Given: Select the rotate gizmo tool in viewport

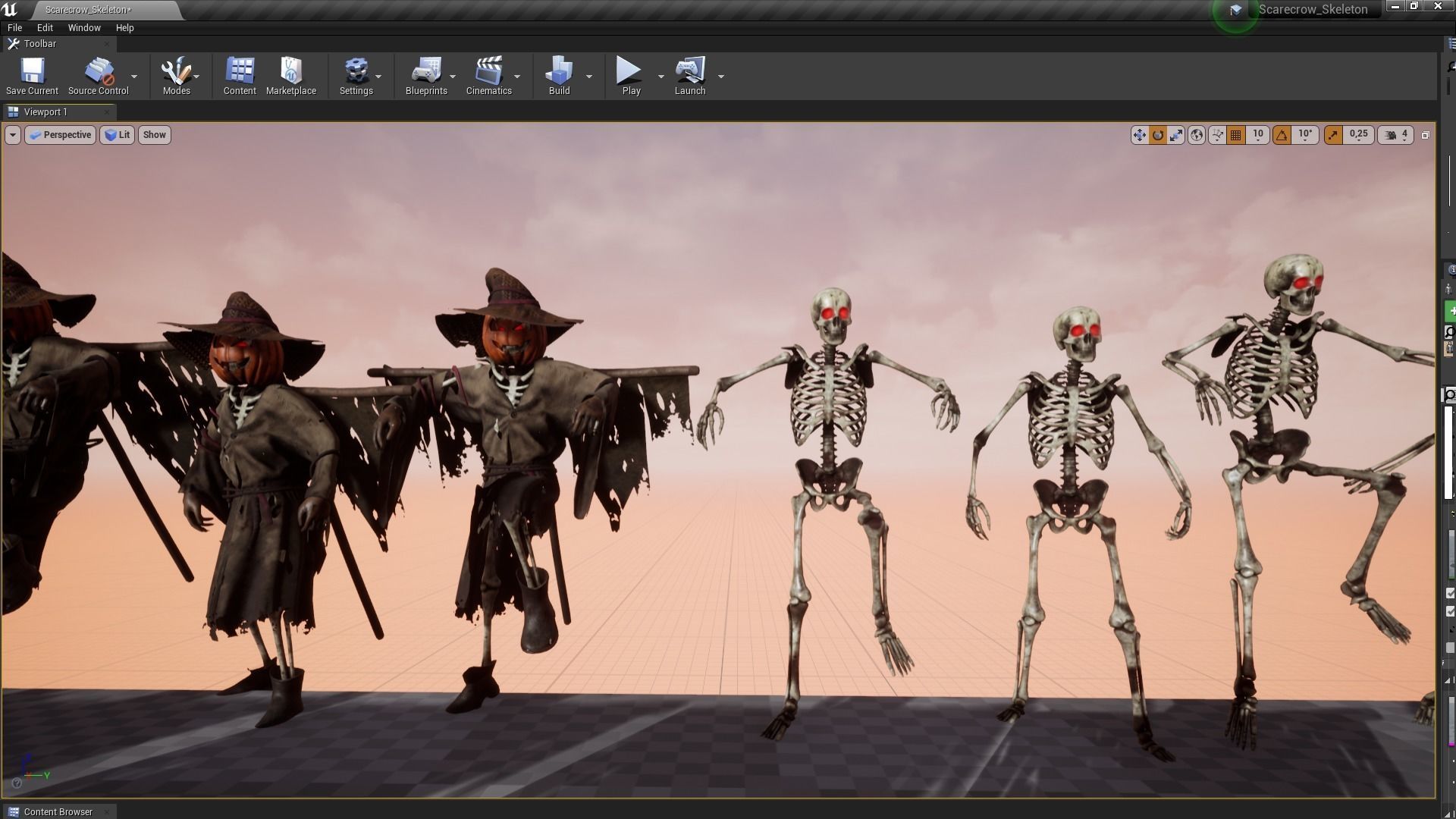Looking at the screenshot, I should pyautogui.click(x=1158, y=135).
